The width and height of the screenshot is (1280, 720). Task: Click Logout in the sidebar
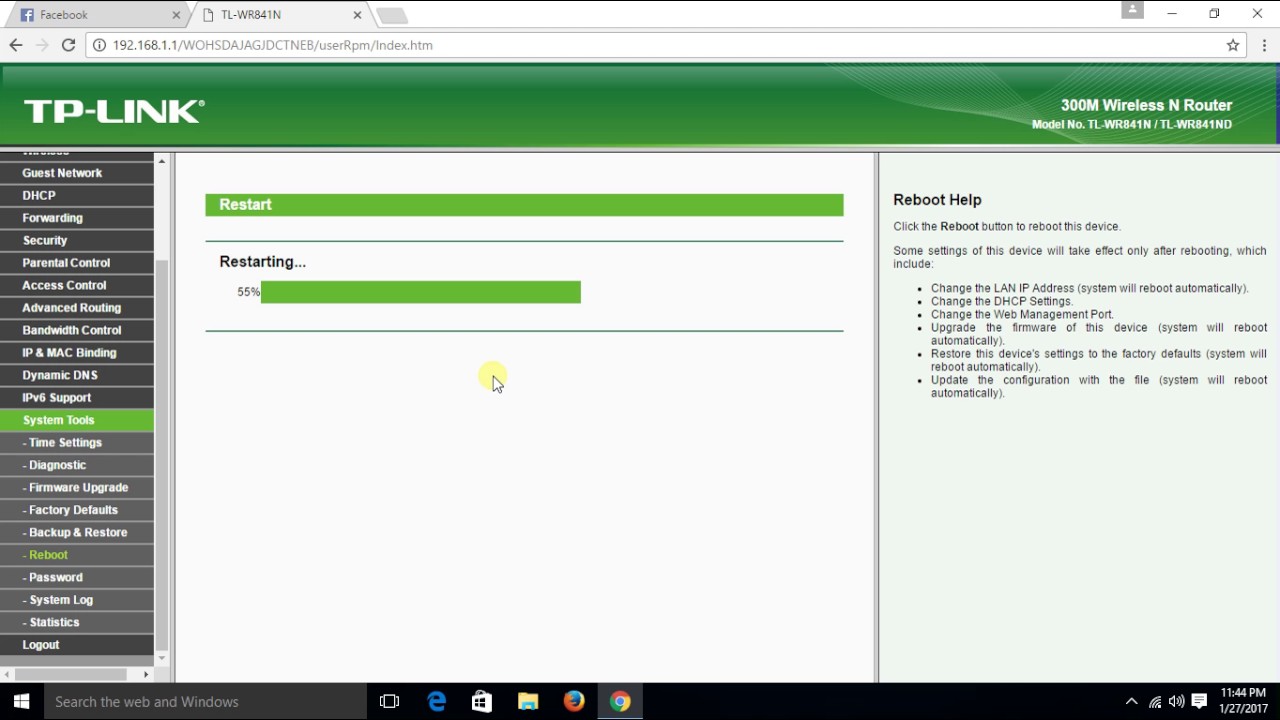[77, 645]
